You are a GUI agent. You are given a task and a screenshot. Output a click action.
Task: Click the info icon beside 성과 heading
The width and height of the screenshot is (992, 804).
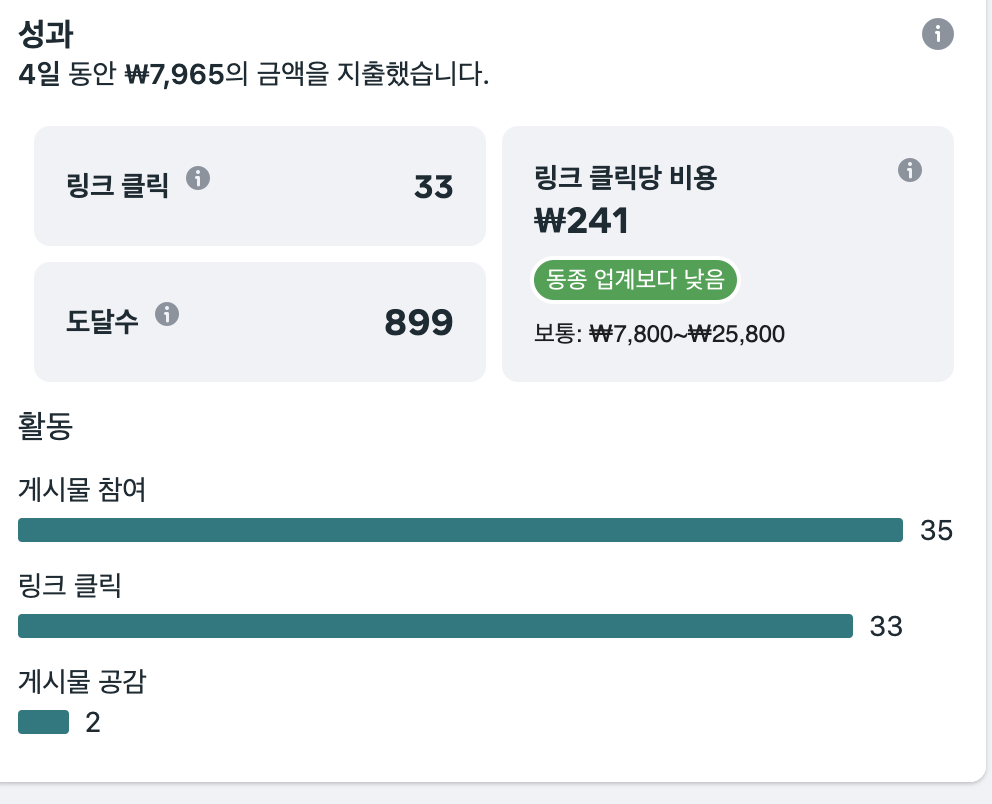coord(938,34)
